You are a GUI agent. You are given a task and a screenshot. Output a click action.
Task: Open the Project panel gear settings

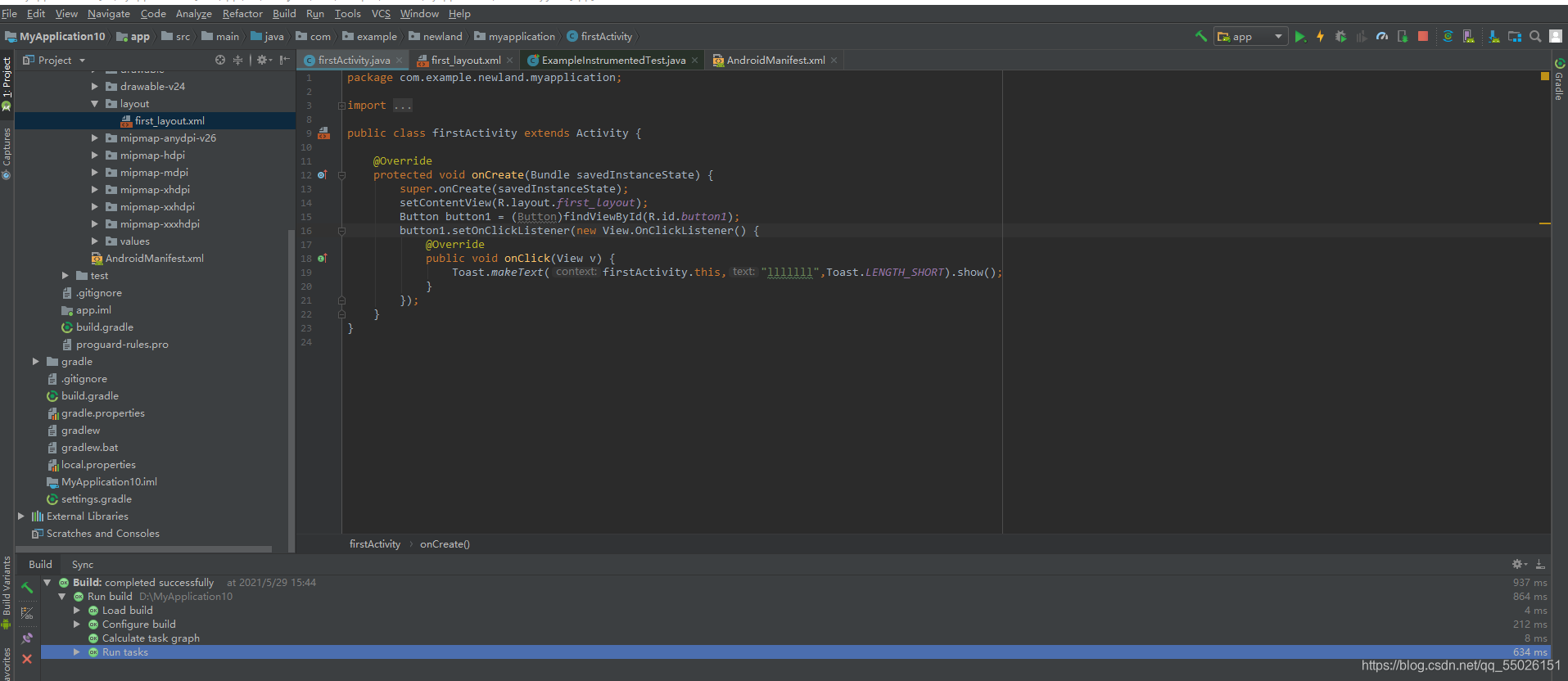264,60
